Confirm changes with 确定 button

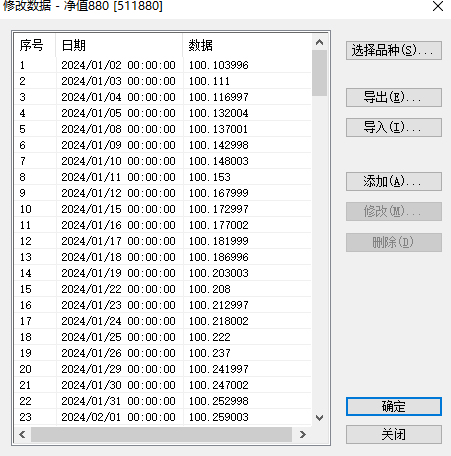point(394,407)
